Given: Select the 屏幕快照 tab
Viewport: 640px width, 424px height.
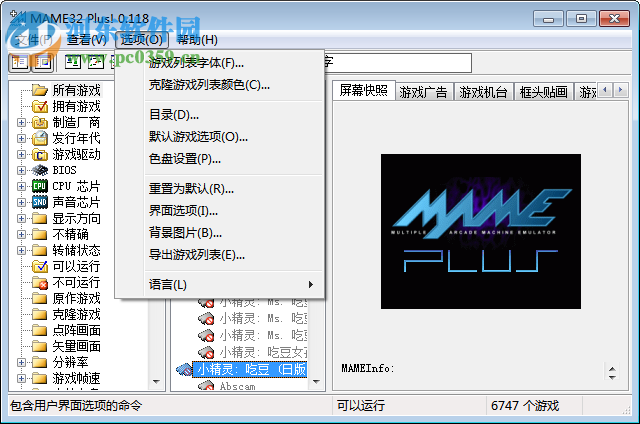Looking at the screenshot, I should click(x=364, y=90).
